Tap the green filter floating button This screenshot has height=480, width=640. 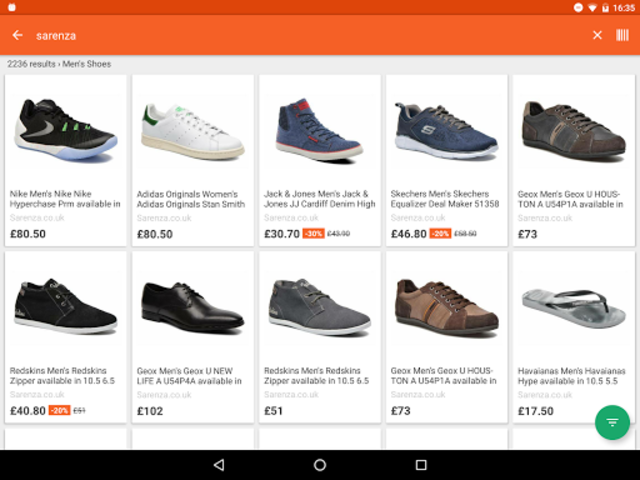(612, 422)
